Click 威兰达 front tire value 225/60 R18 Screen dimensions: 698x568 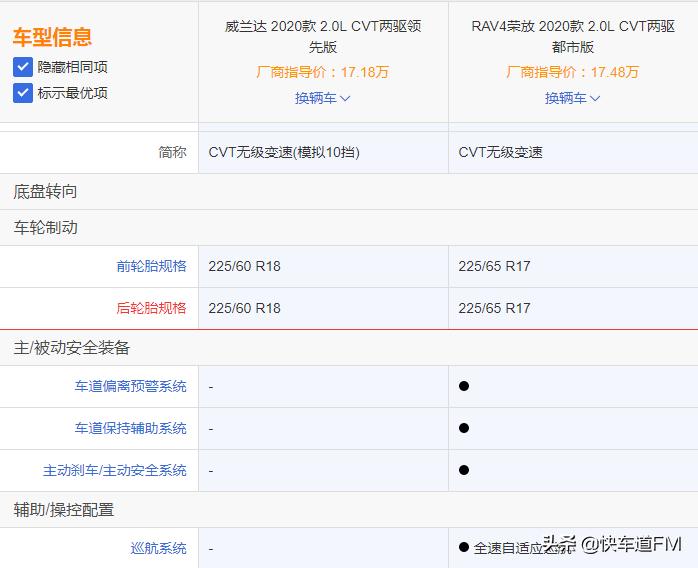pyautogui.click(x=244, y=266)
